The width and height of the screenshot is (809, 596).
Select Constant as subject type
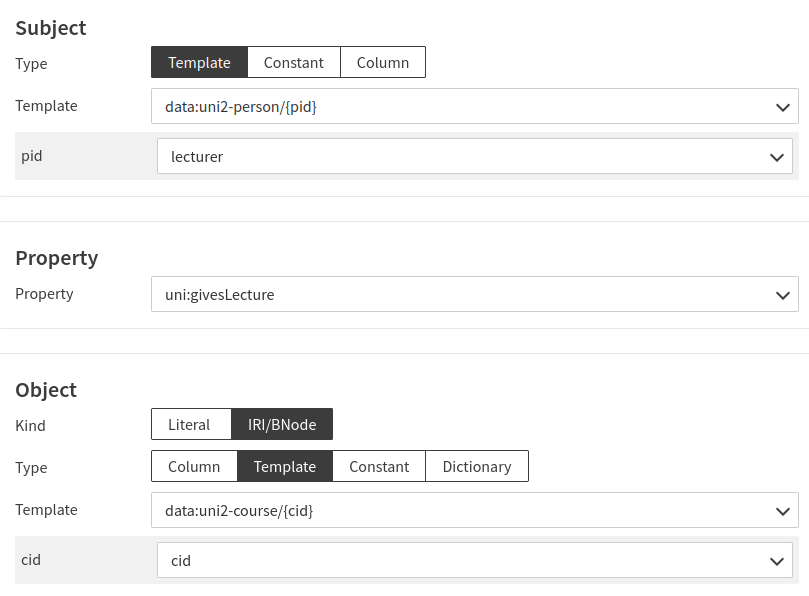[293, 62]
